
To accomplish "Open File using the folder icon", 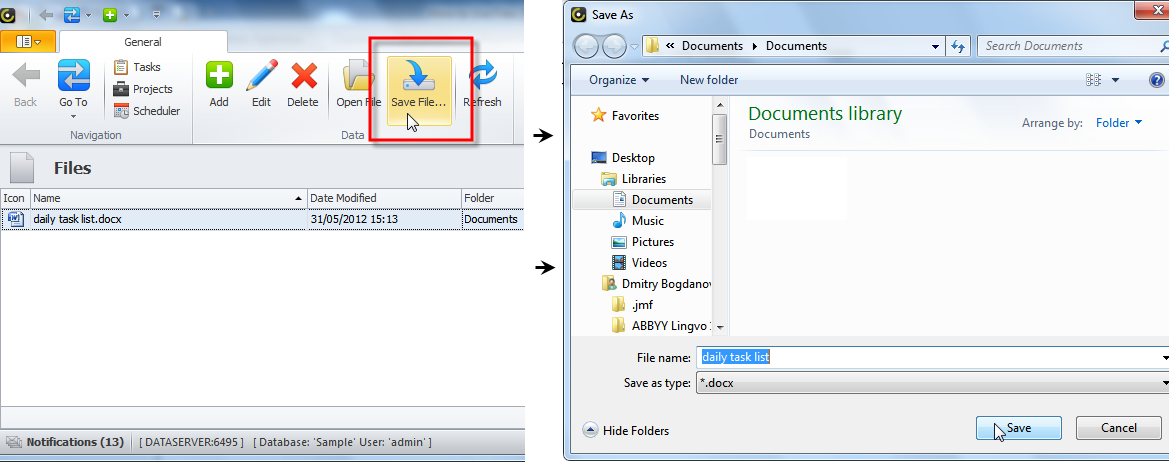I will click(358, 78).
